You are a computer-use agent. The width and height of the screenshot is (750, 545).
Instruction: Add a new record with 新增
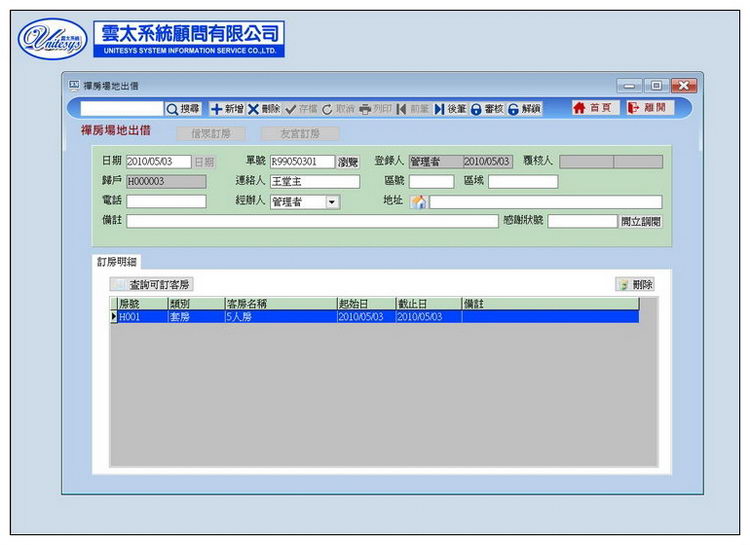(x=226, y=108)
